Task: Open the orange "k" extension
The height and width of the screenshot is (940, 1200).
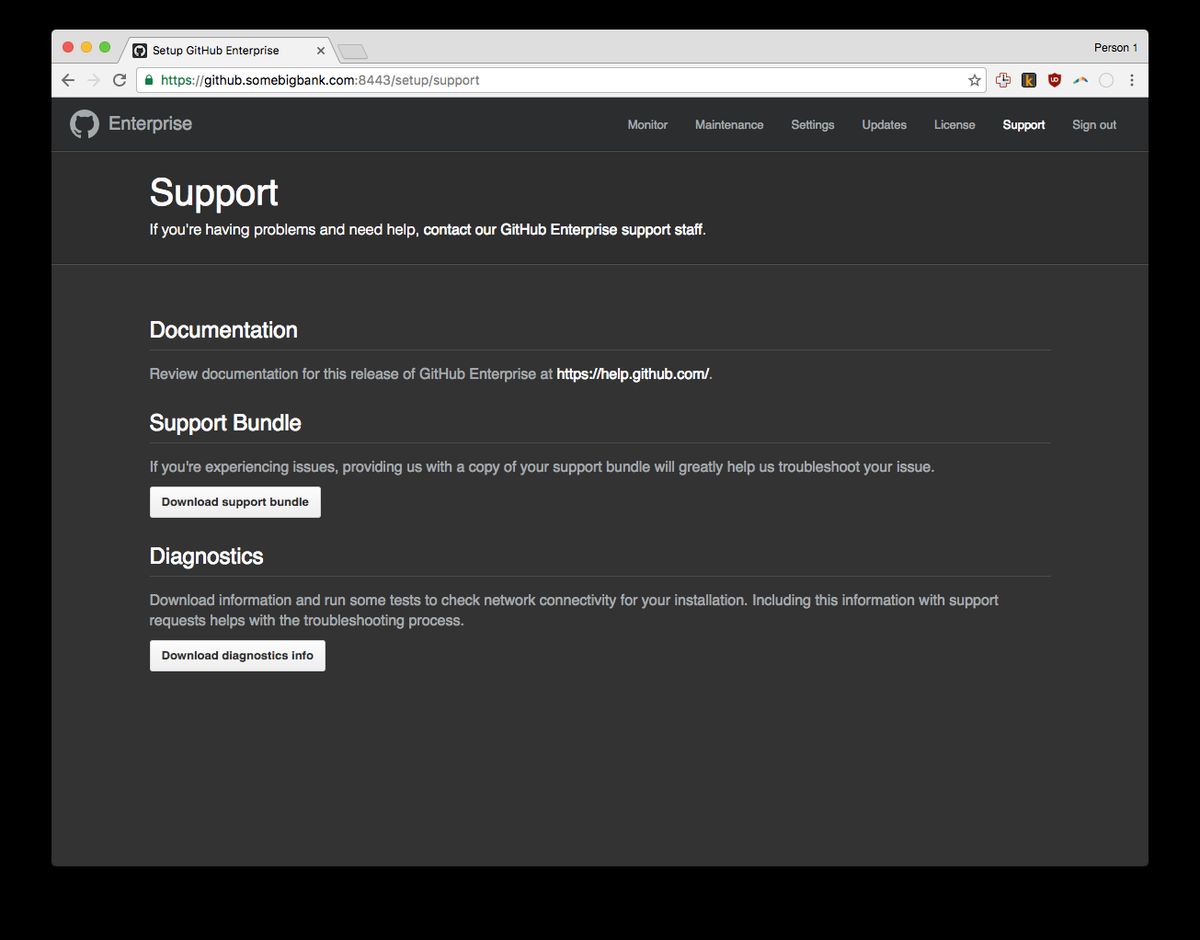Action: click(1028, 80)
